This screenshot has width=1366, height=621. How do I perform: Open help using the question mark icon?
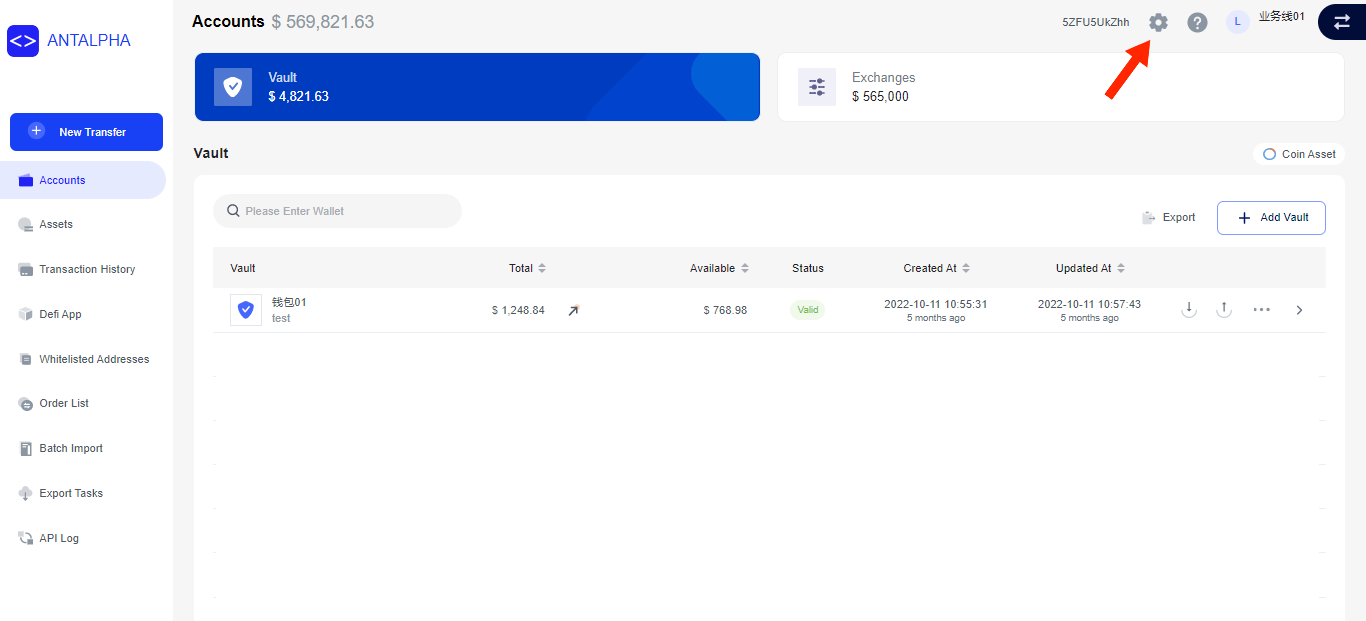(1197, 22)
